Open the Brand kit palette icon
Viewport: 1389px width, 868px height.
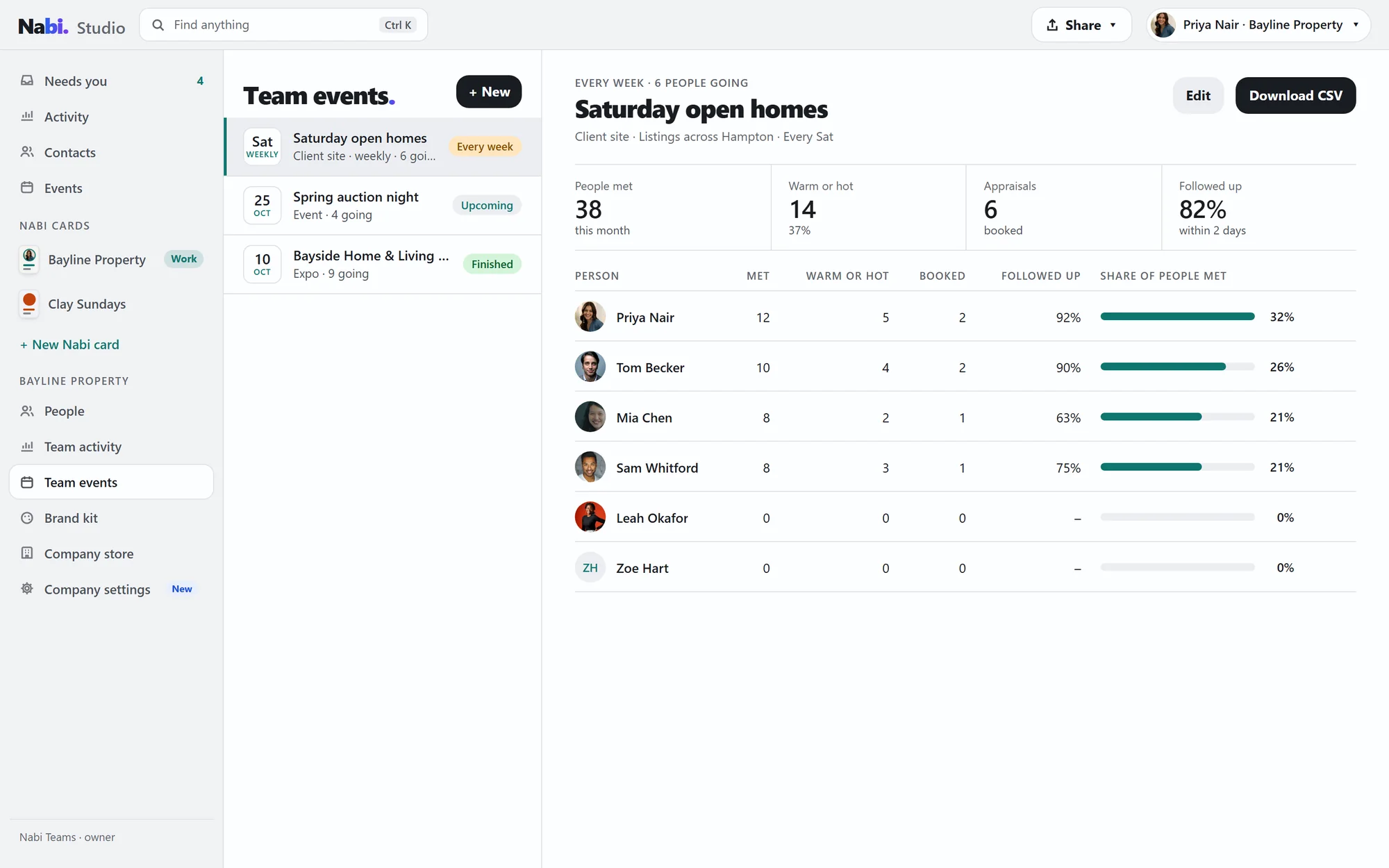click(27, 518)
